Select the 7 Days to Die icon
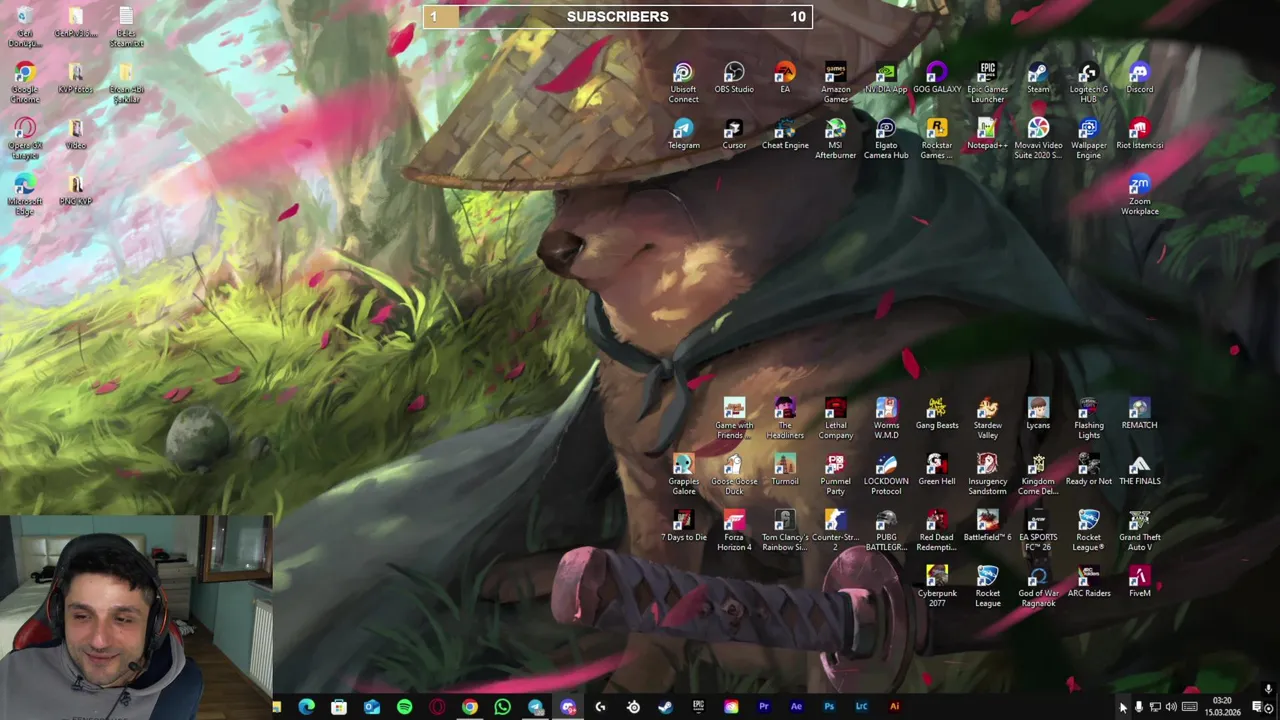The height and width of the screenshot is (720, 1280). tap(683, 526)
